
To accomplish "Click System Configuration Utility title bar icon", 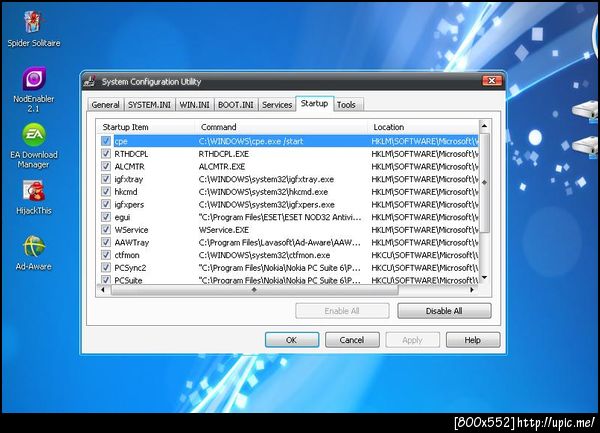I will (90, 81).
